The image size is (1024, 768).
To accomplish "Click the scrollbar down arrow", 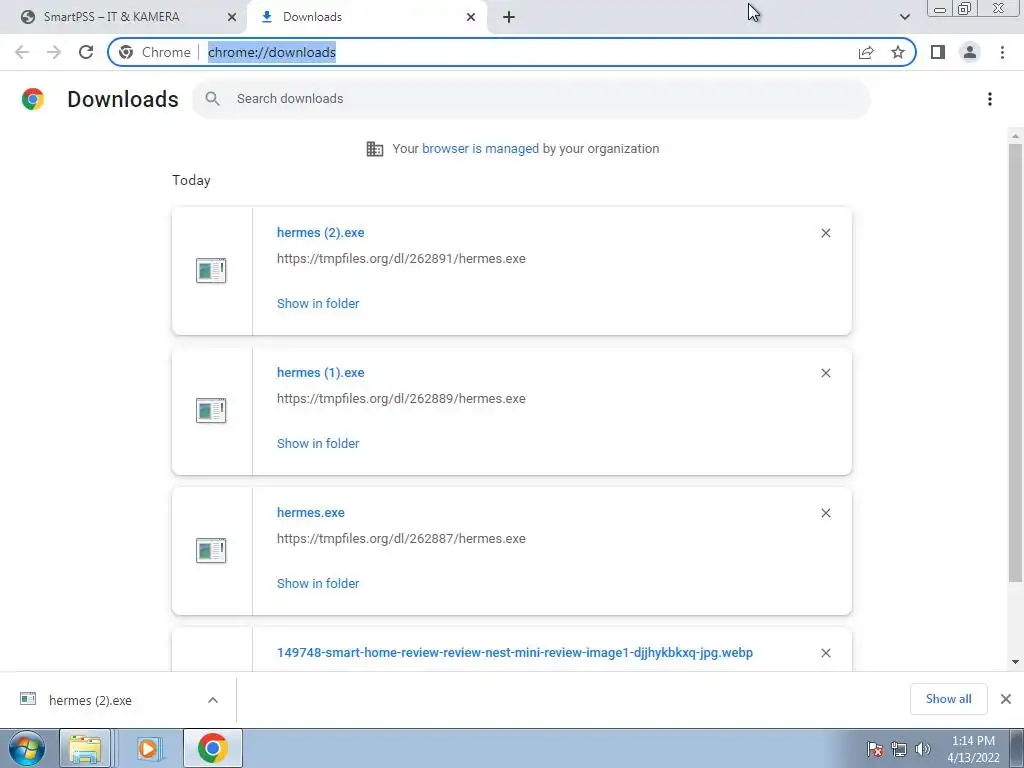I will [1015, 662].
